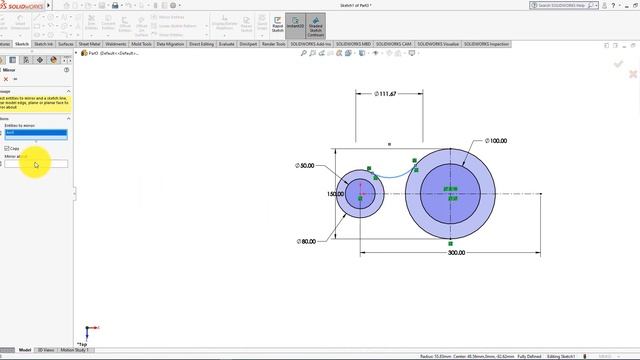Click the Ø80.00 dimension text
The height and width of the screenshot is (360, 640).
306,242
